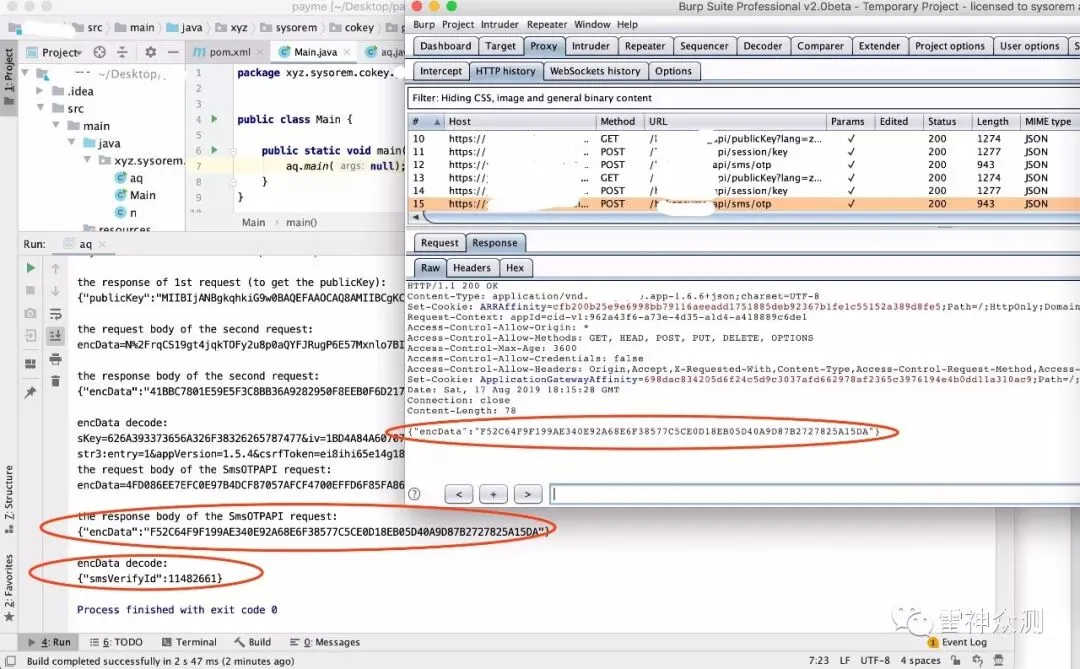Image resolution: width=1080 pixels, height=669 pixels.
Task: Click help question-mark icon in Burp
Action: [x=415, y=493]
